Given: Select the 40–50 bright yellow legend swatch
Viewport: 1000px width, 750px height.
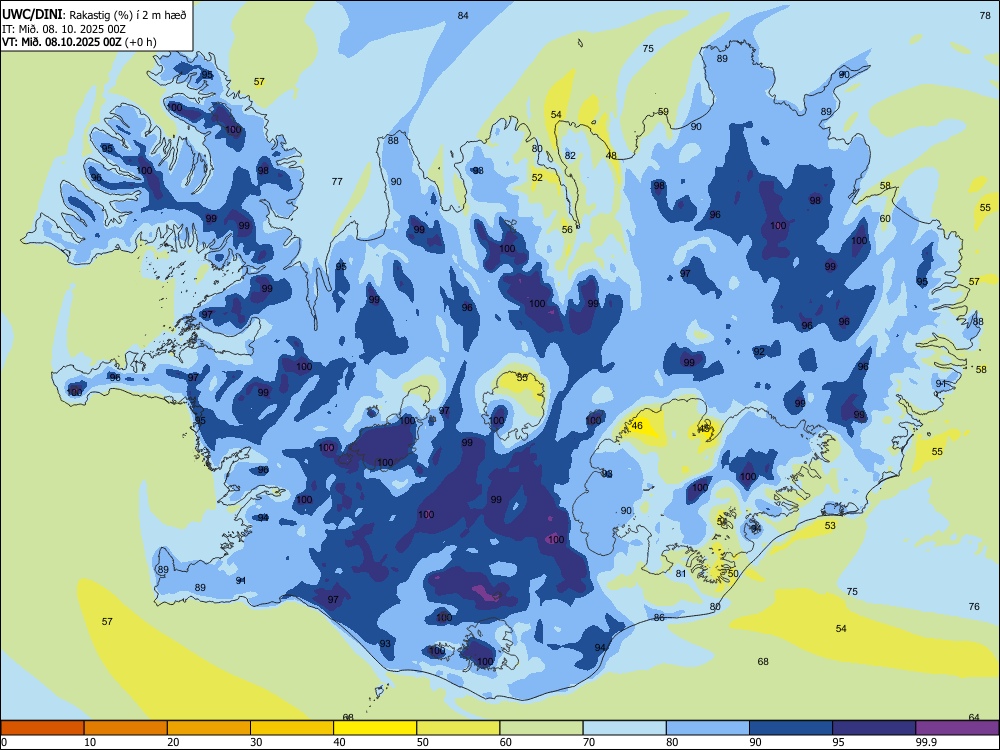Looking at the screenshot, I should (375, 728).
